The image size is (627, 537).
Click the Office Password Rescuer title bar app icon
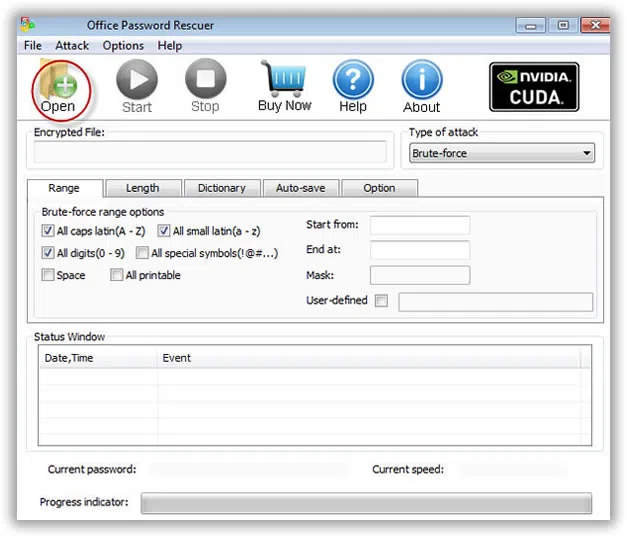pos(28,25)
